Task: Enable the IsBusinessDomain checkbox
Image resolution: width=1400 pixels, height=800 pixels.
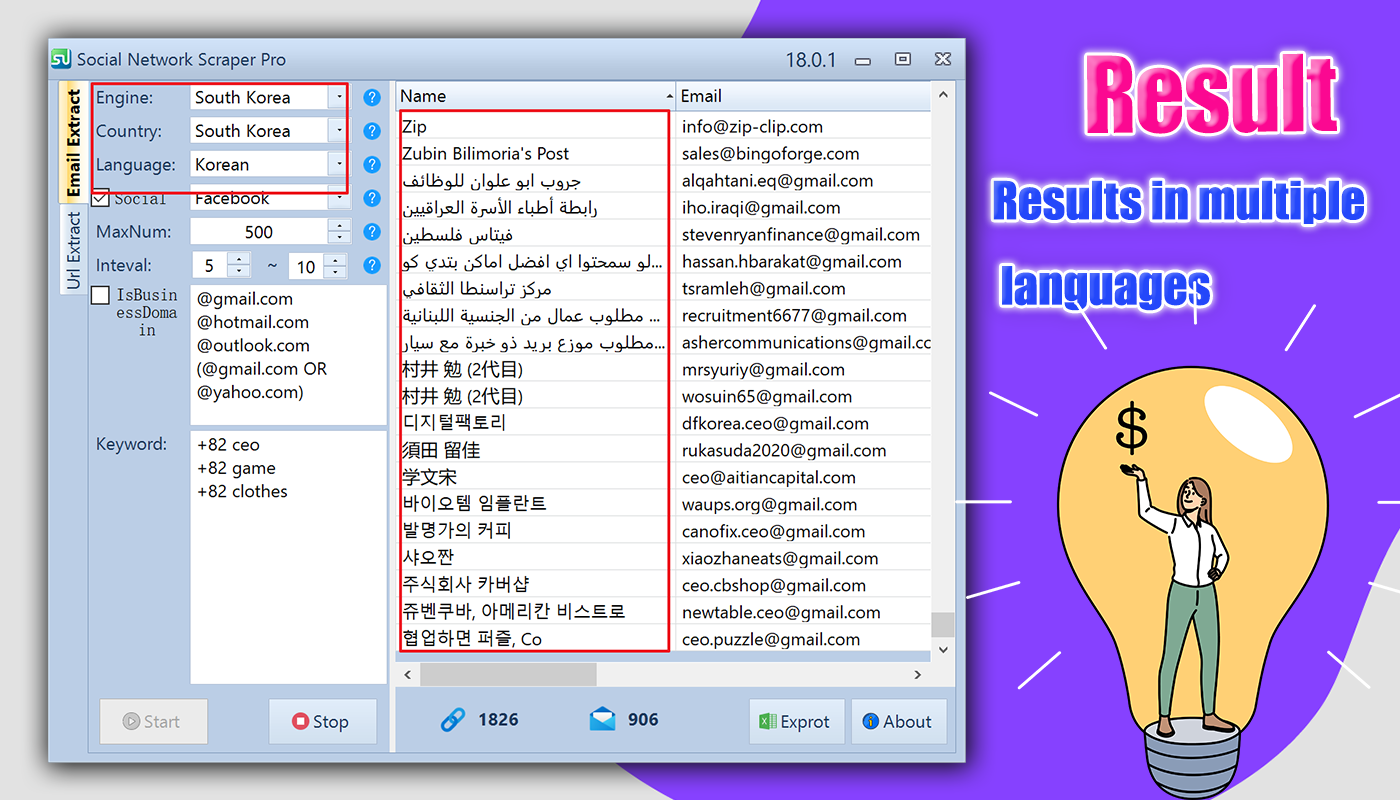Action: coord(100,296)
